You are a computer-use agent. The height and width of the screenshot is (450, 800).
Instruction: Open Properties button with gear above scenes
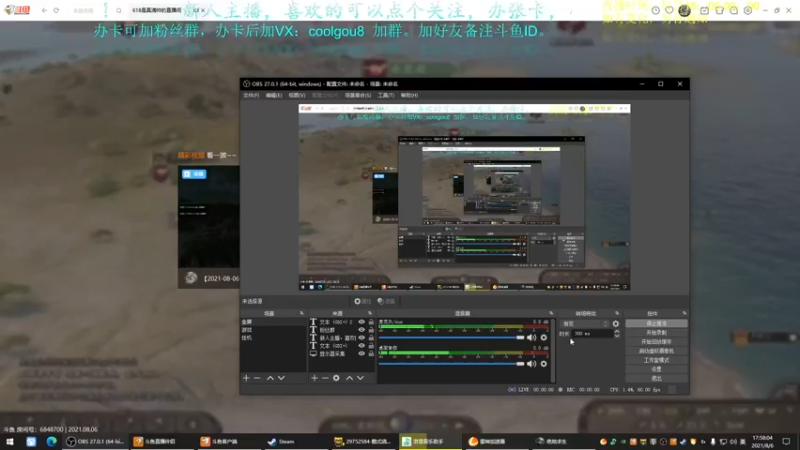click(363, 301)
